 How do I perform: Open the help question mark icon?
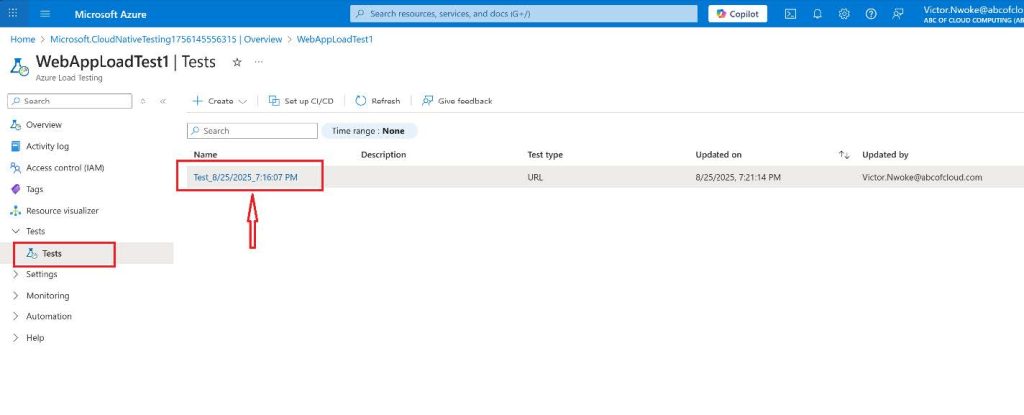[871, 14]
